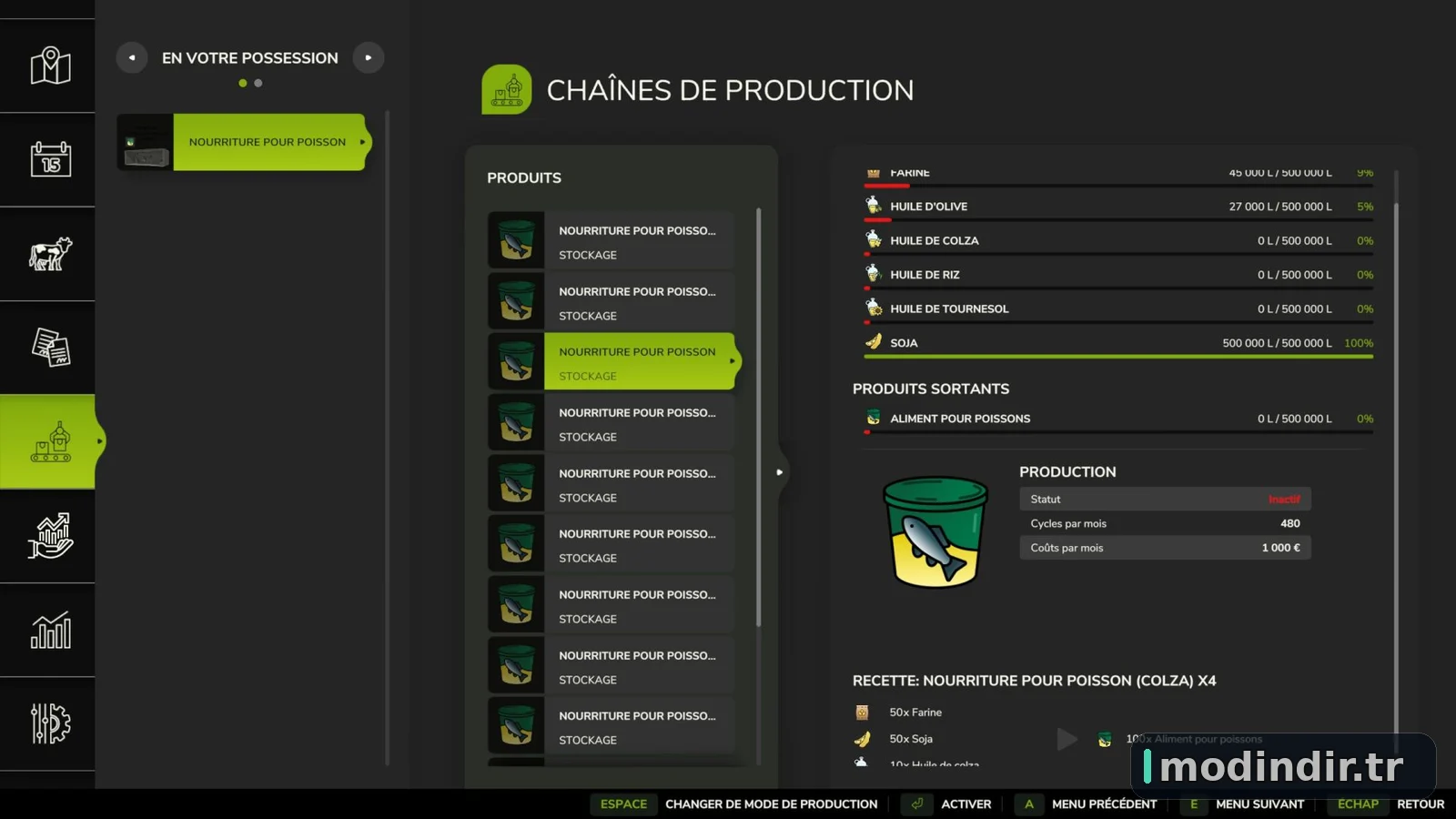Viewport: 1456px width, 819px height.
Task: Click the Huile d'olive 27 000 L amount
Action: 1280,207
